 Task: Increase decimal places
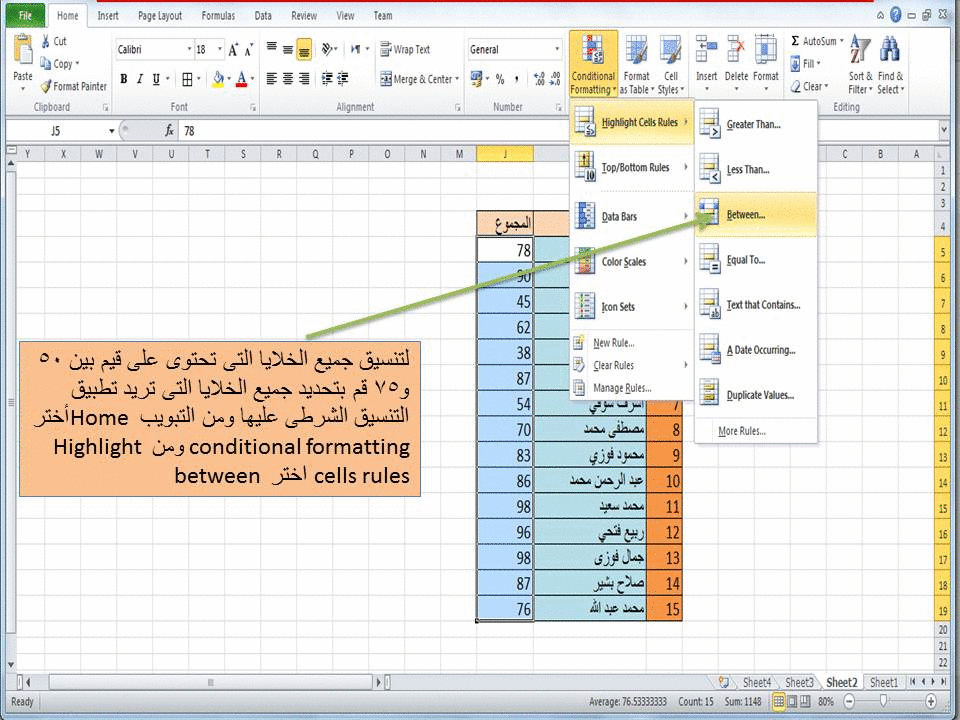click(539, 77)
